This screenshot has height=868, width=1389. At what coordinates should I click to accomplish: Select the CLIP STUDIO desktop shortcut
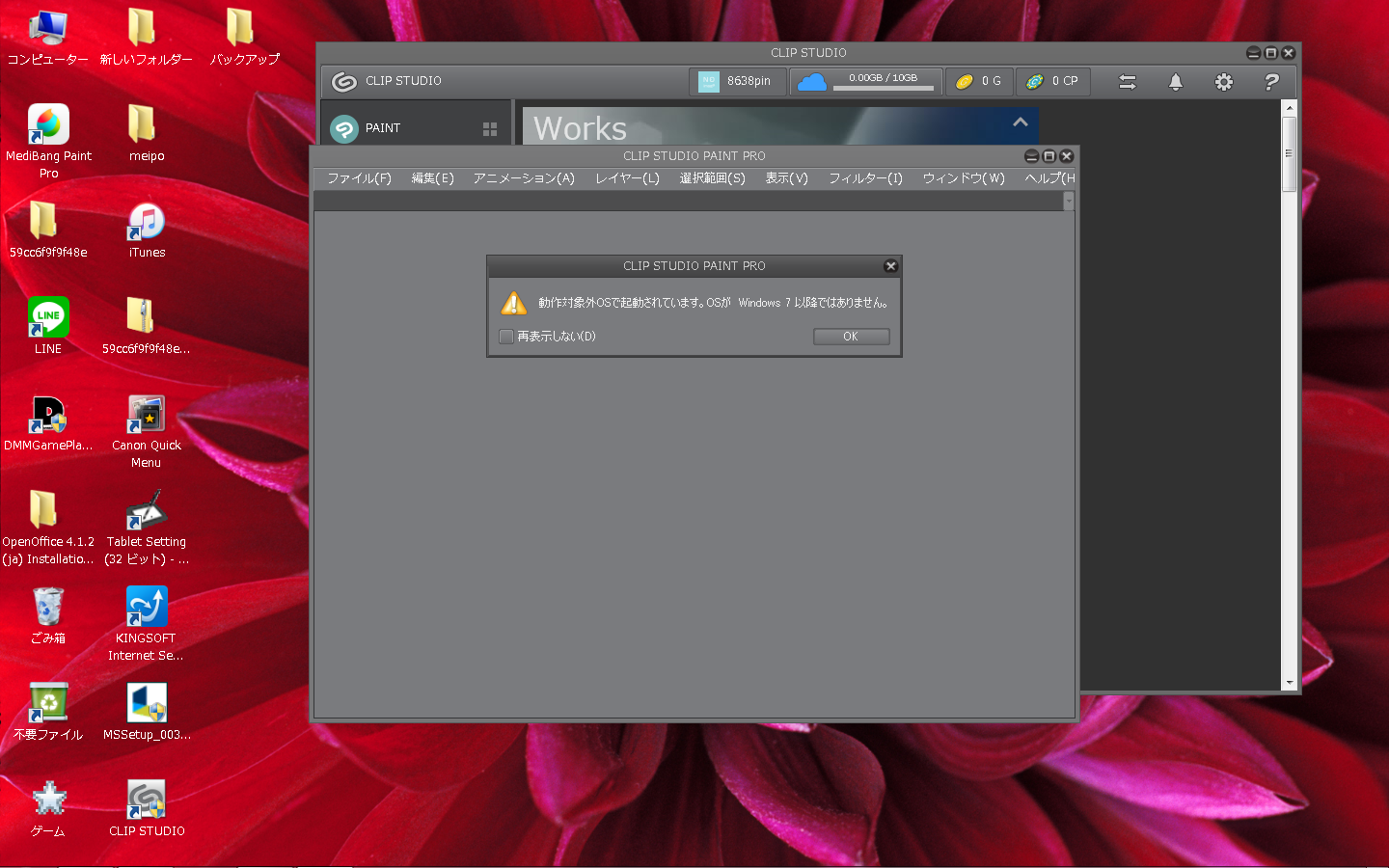[x=147, y=808]
